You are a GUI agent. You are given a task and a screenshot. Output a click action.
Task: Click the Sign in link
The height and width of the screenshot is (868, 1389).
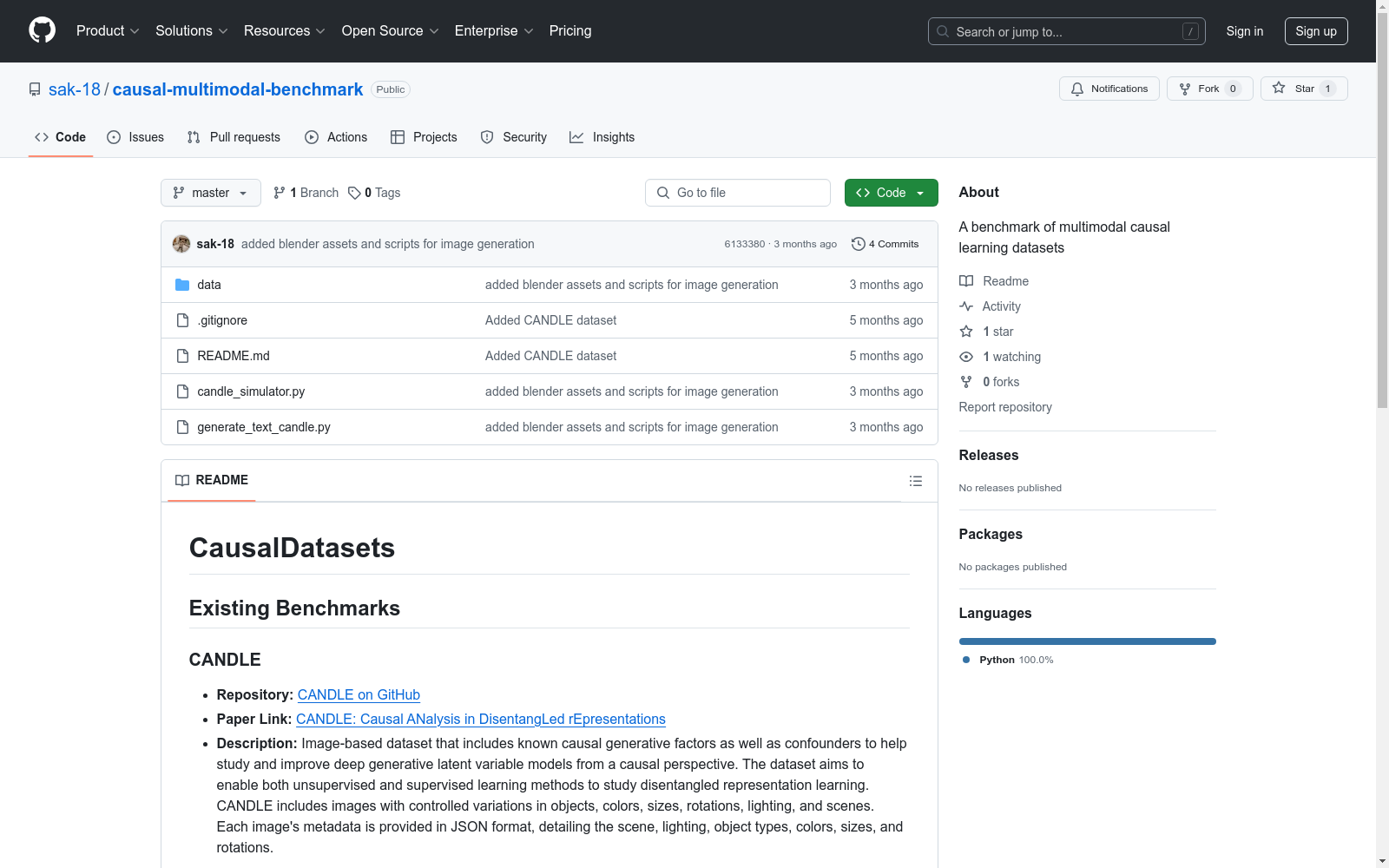pos(1244,31)
